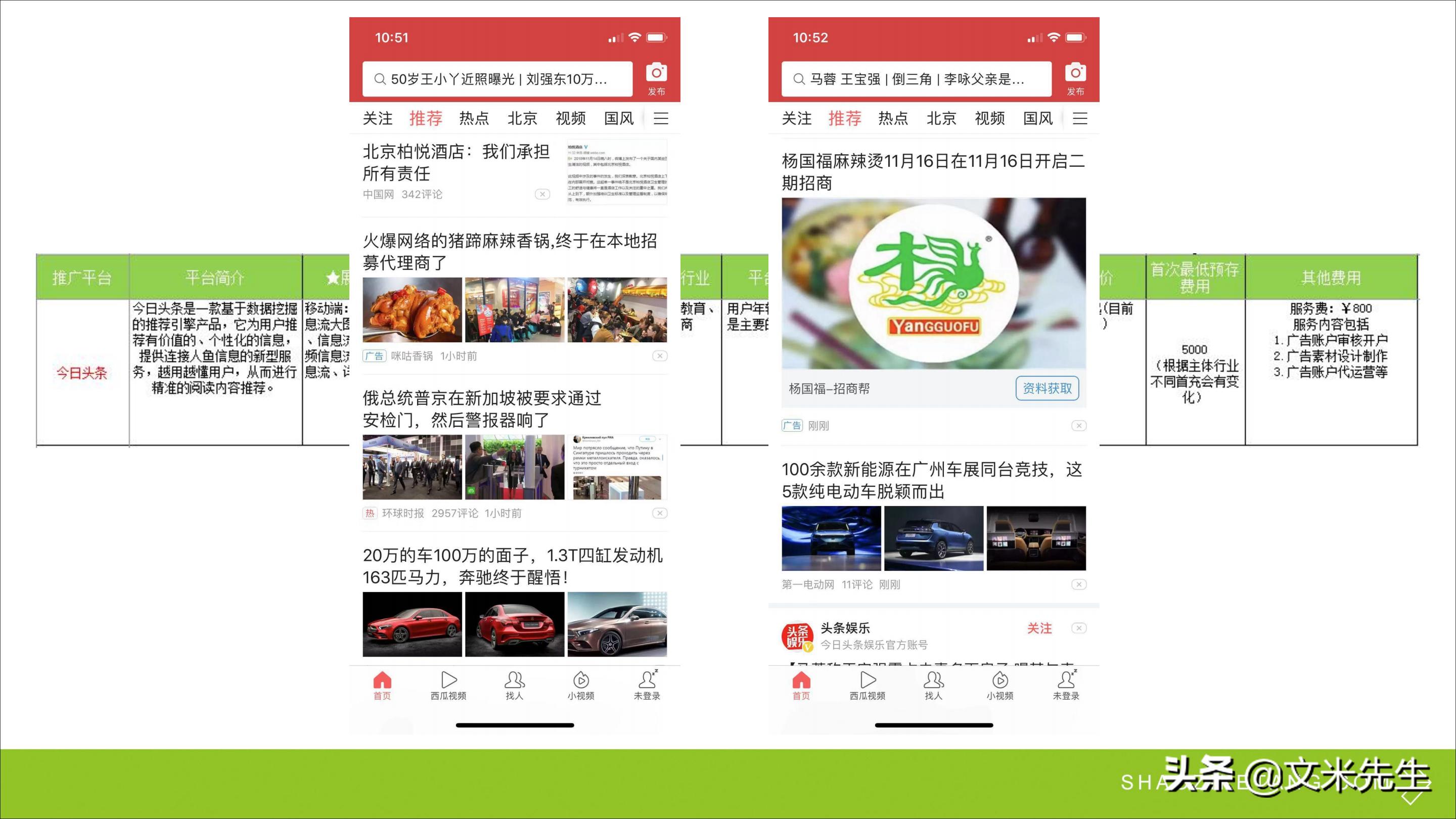The width and height of the screenshot is (1456, 819).
Task: Follow 头条娱乐 by tapping 关注
Action: 1039,628
